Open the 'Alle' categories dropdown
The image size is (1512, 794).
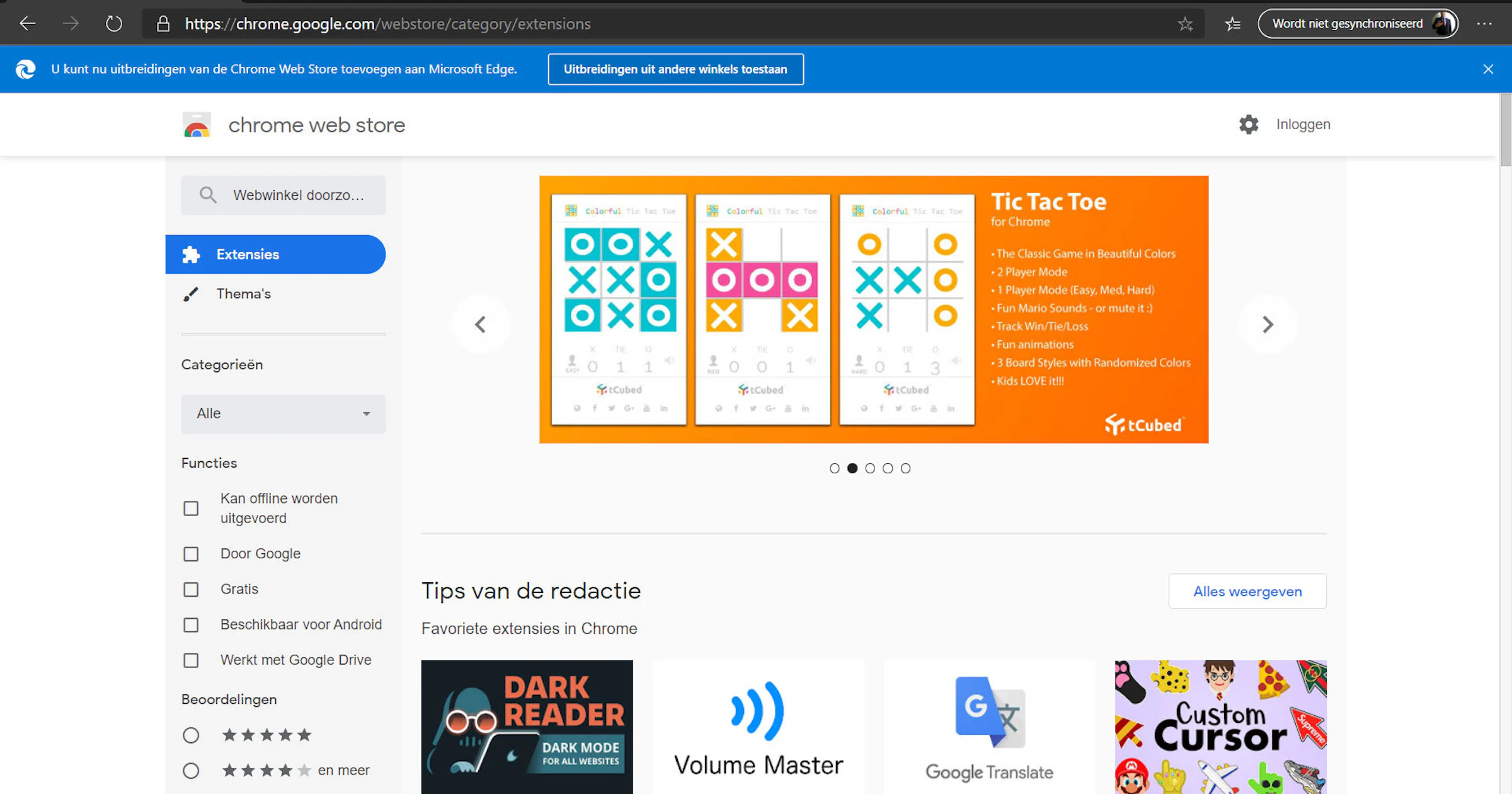tap(283, 414)
